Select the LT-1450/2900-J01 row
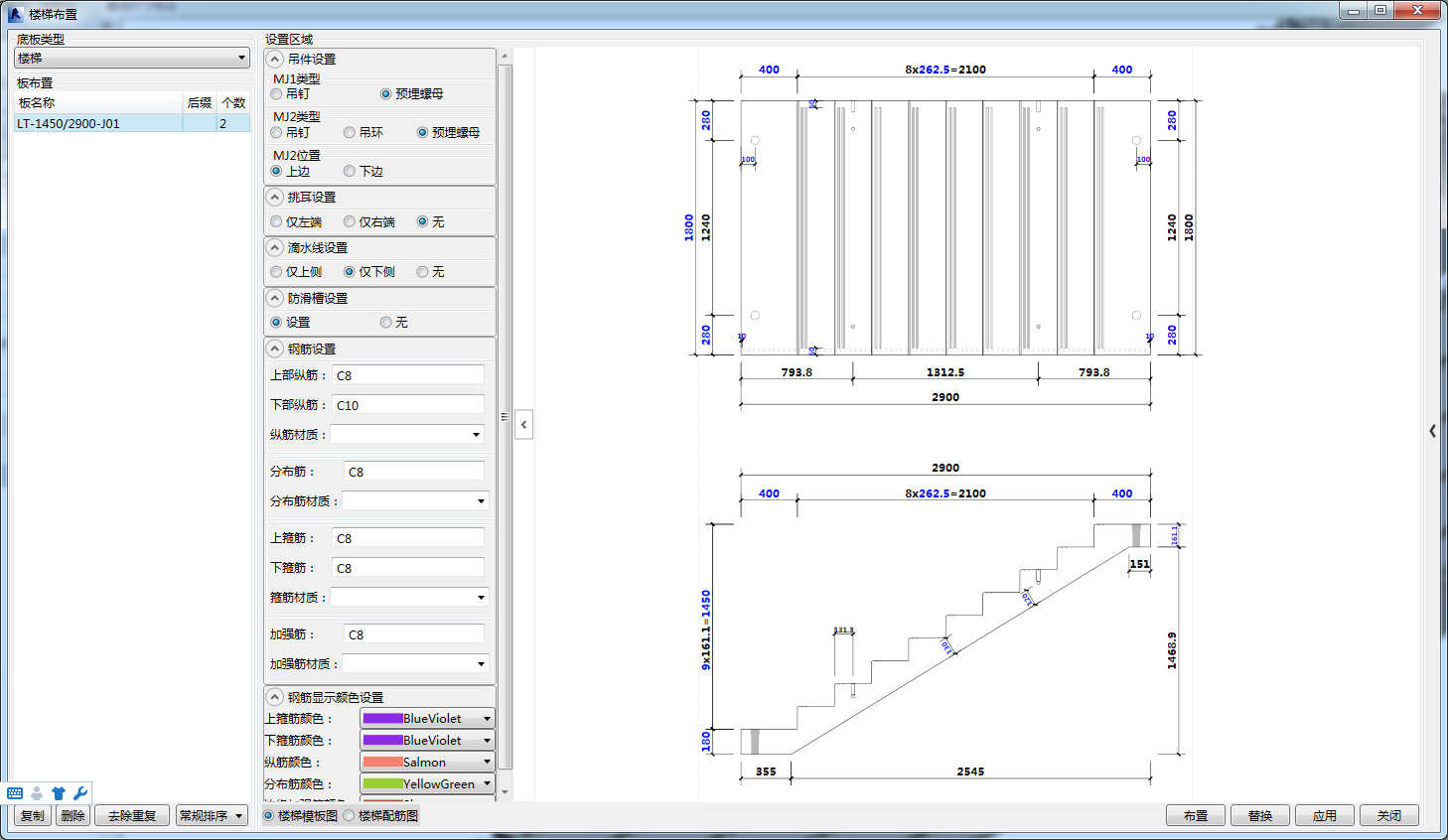This screenshot has height=840, width=1448. 131,124
